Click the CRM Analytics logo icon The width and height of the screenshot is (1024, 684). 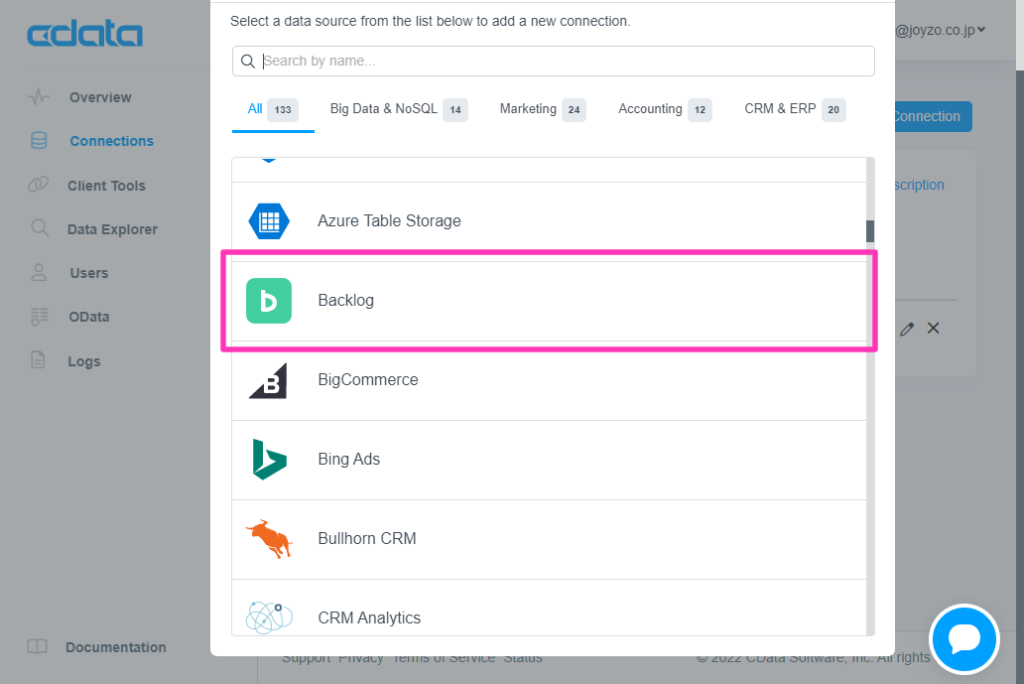pyautogui.click(x=269, y=617)
